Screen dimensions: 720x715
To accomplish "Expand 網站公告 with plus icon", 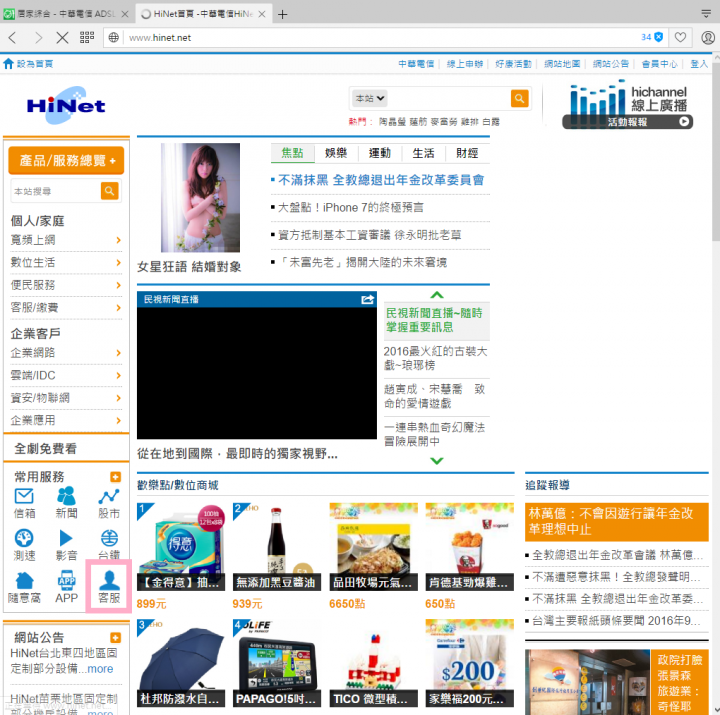I will click(x=115, y=637).
